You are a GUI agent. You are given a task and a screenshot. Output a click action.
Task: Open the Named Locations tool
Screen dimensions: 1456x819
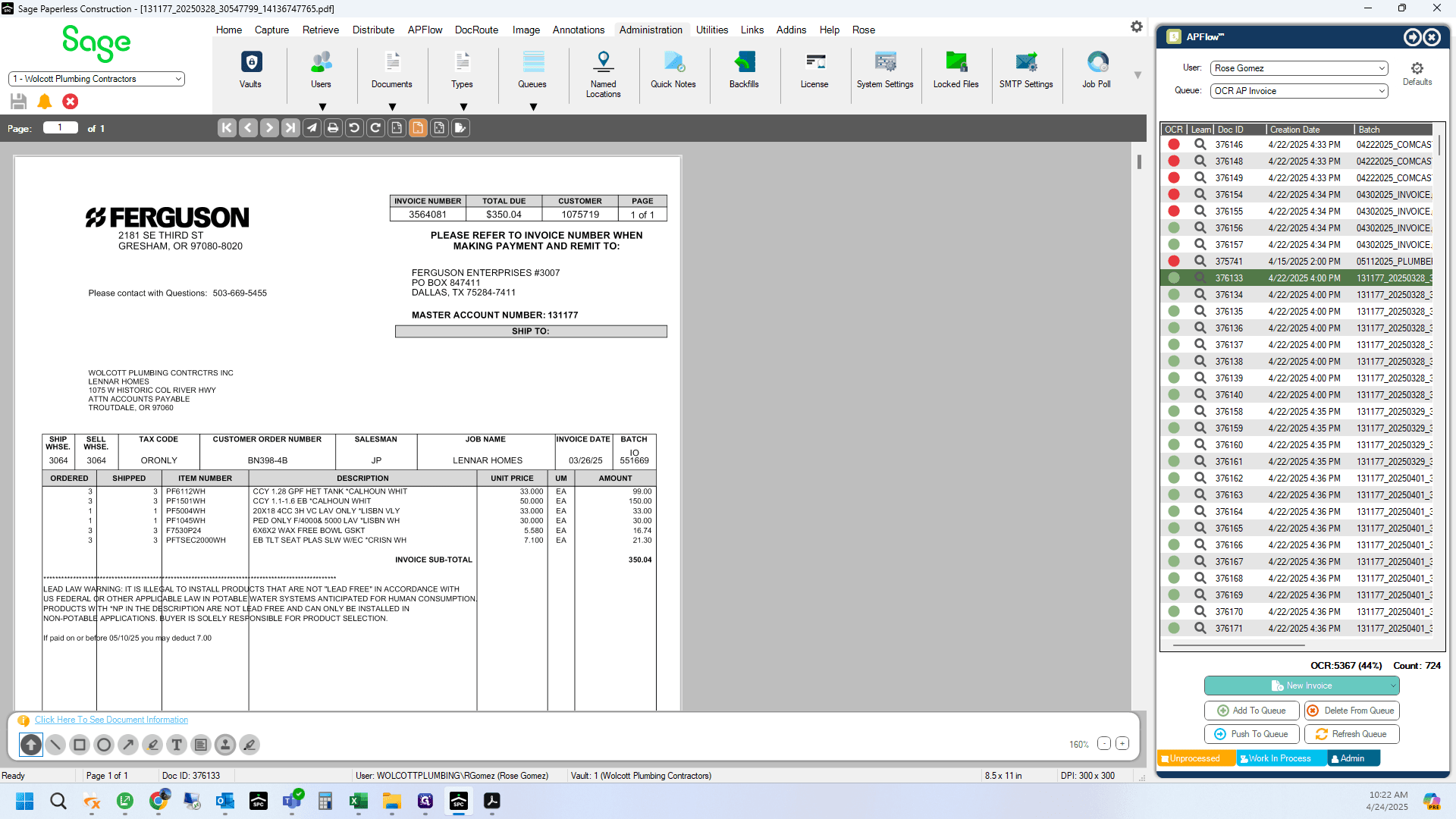[x=603, y=74]
